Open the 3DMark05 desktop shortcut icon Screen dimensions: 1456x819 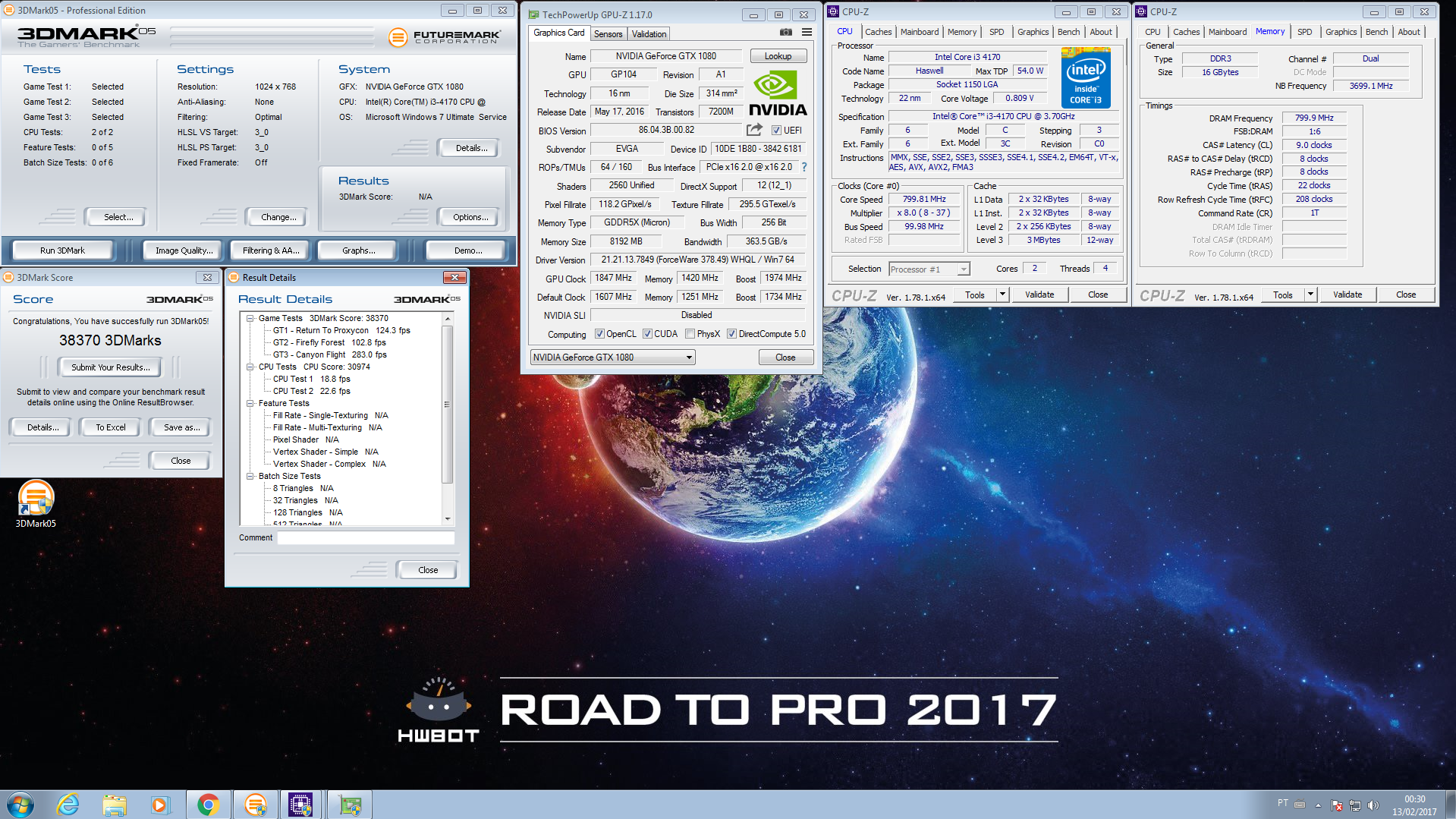(36, 503)
